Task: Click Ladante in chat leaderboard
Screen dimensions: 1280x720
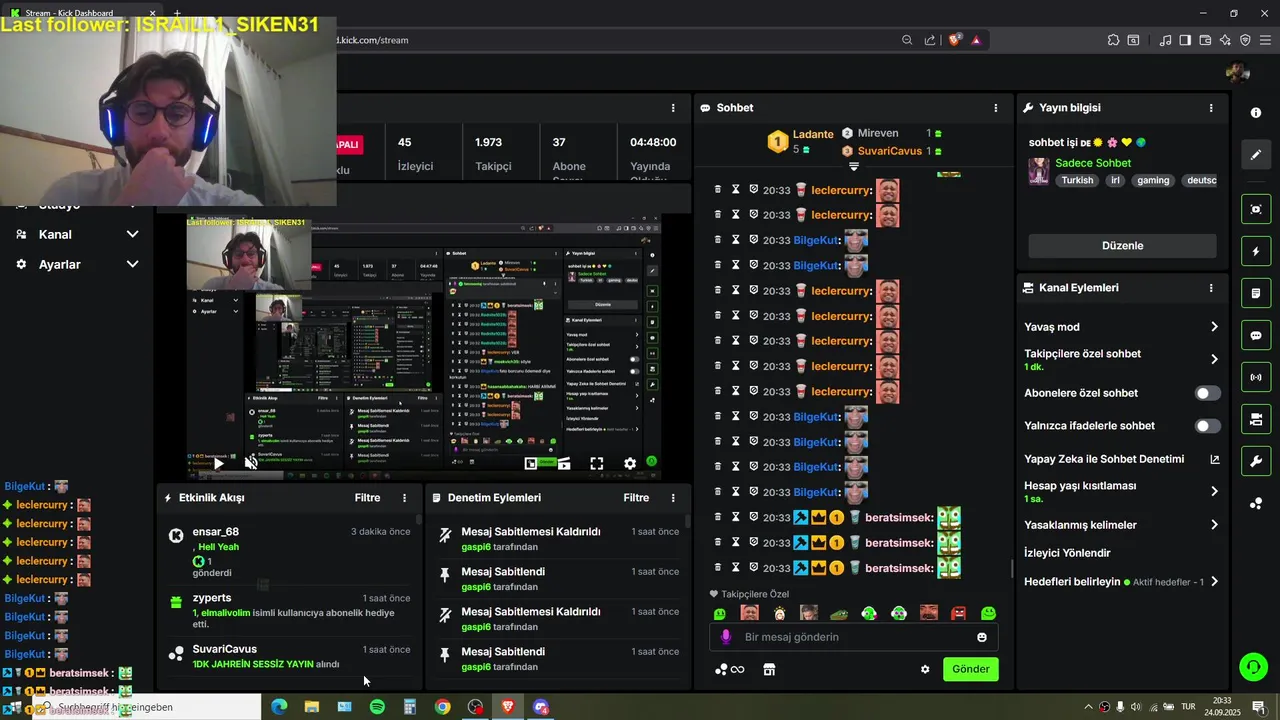Action: pos(813,134)
